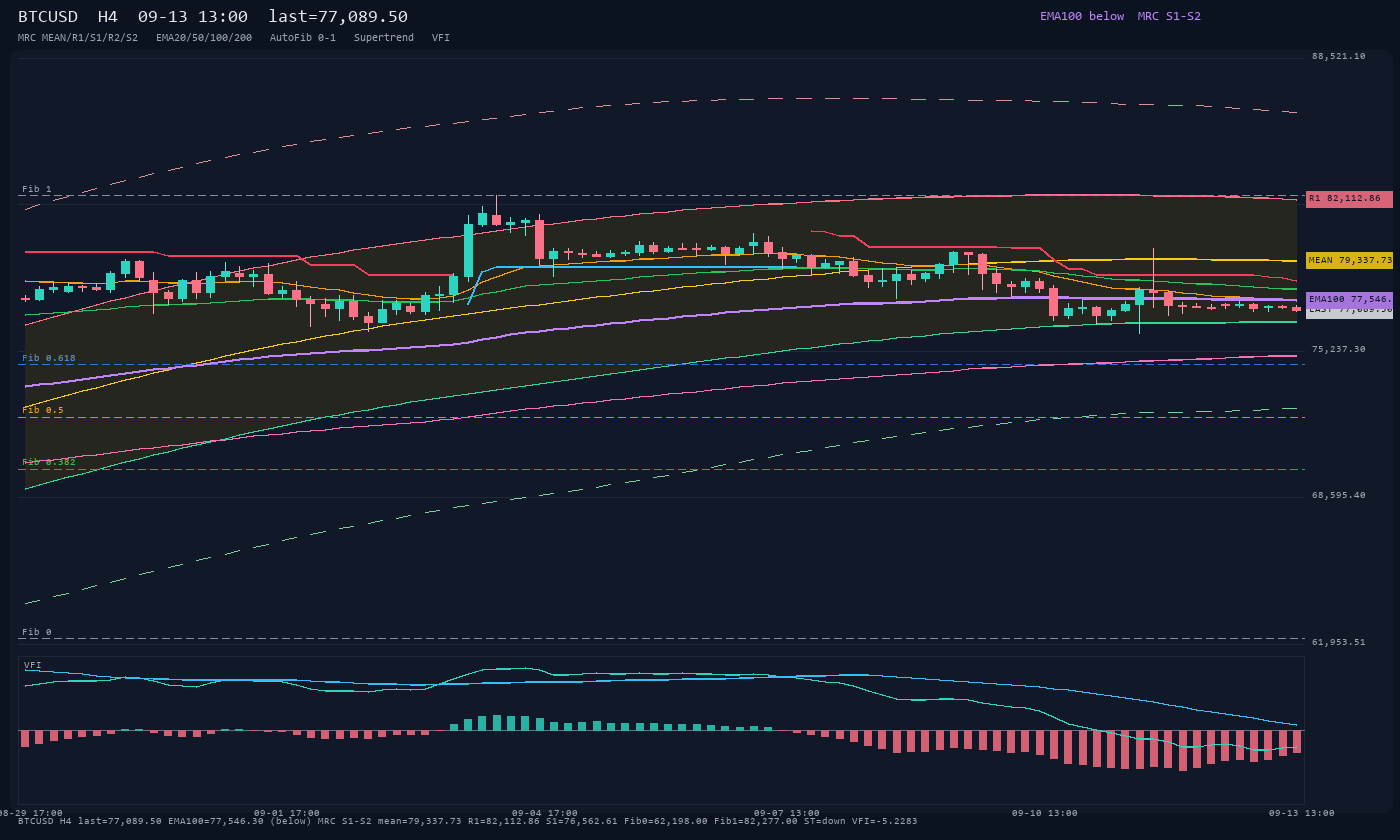Select the H4 timeframe in the chart title
The height and width of the screenshot is (840, 1400).
click(x=109, y=16)
